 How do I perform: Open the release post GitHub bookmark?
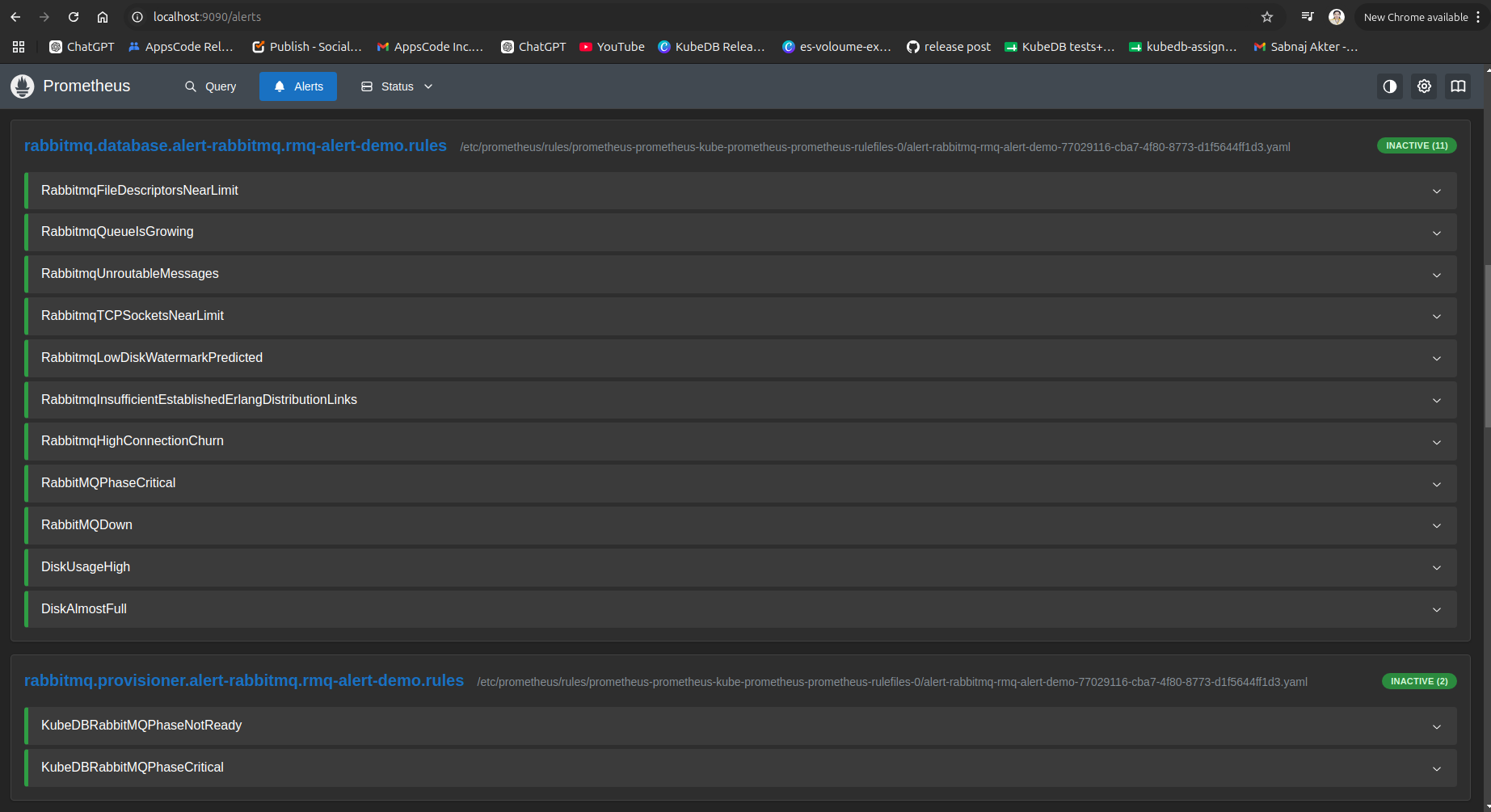pyautogui.click(x=949, y=47)
